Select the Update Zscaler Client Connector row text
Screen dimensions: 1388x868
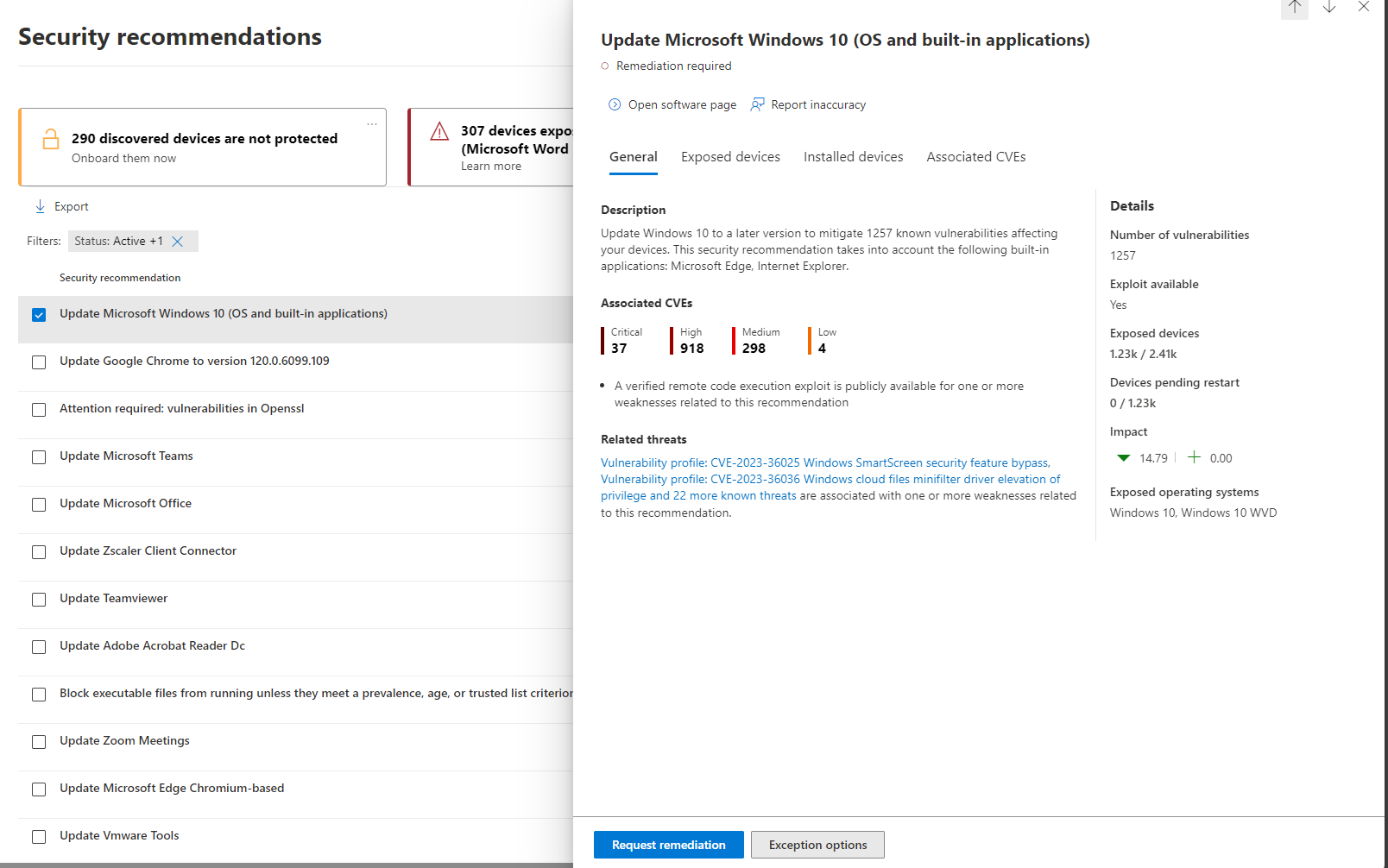click(x=148, y=550)
